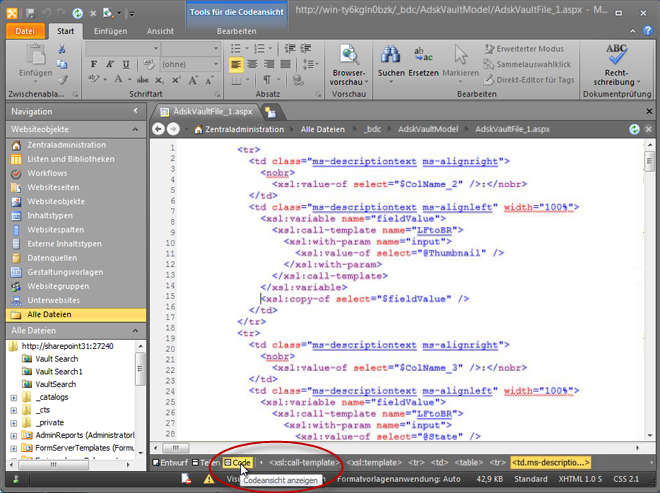Click the Copy icon in clipboard group
This screenshot has width=660, height=493.
pos(62,64)
